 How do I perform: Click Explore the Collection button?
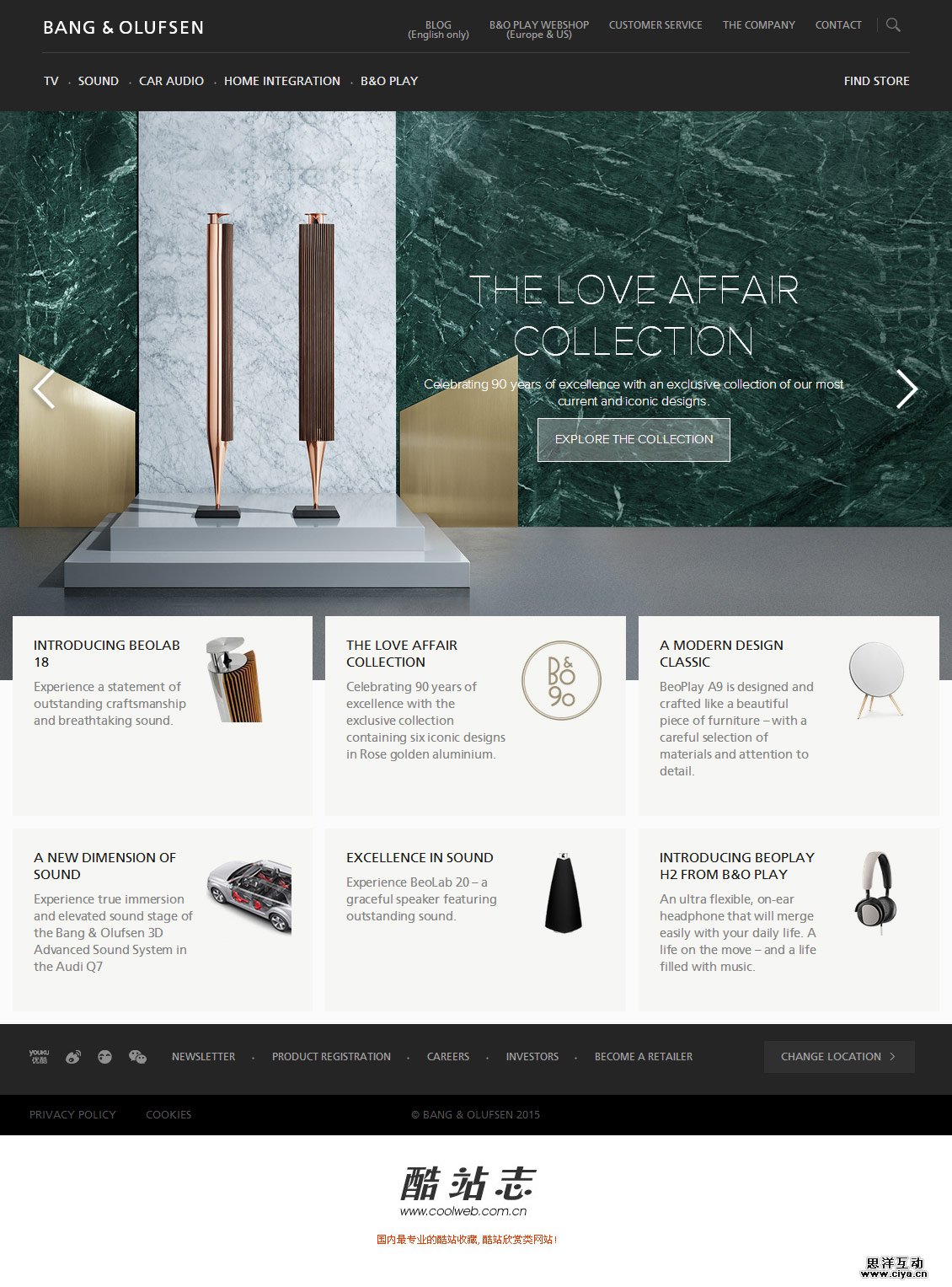point(634,439)
